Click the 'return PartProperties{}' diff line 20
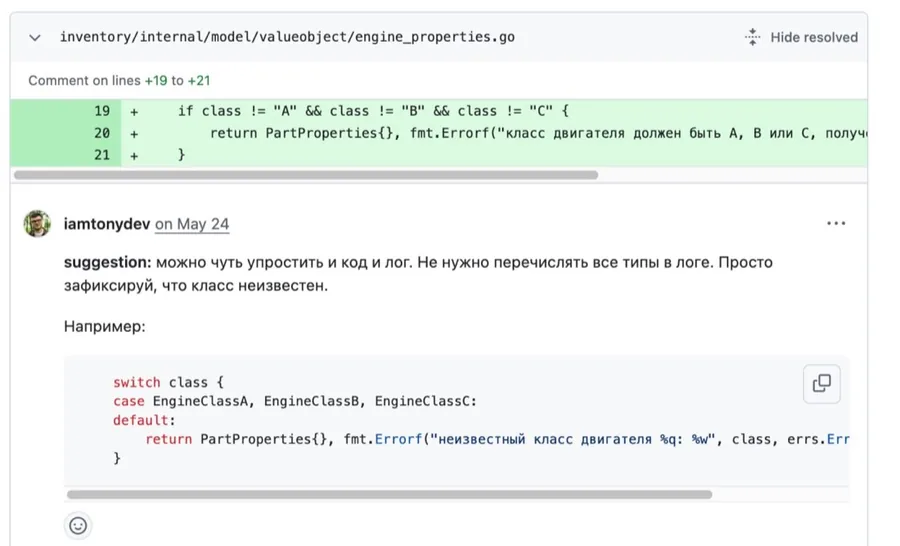 pyautogui.click(x=538, y=133)
